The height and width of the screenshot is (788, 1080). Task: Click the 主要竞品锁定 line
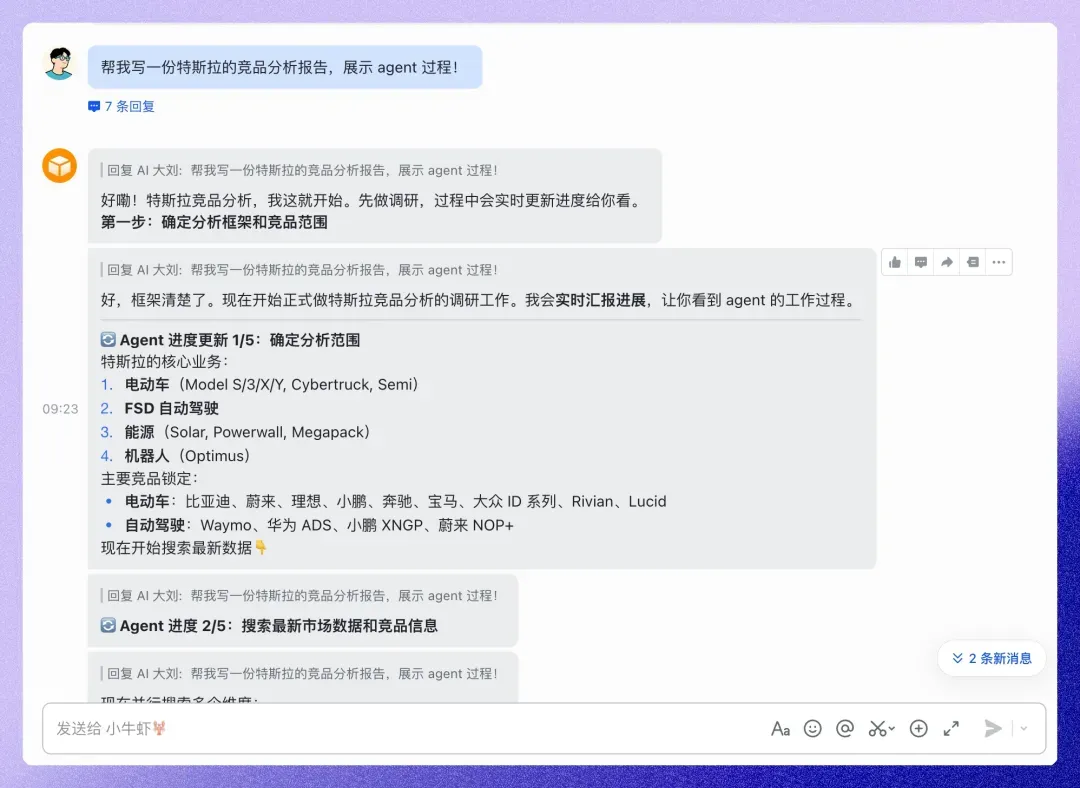[149, 479]
